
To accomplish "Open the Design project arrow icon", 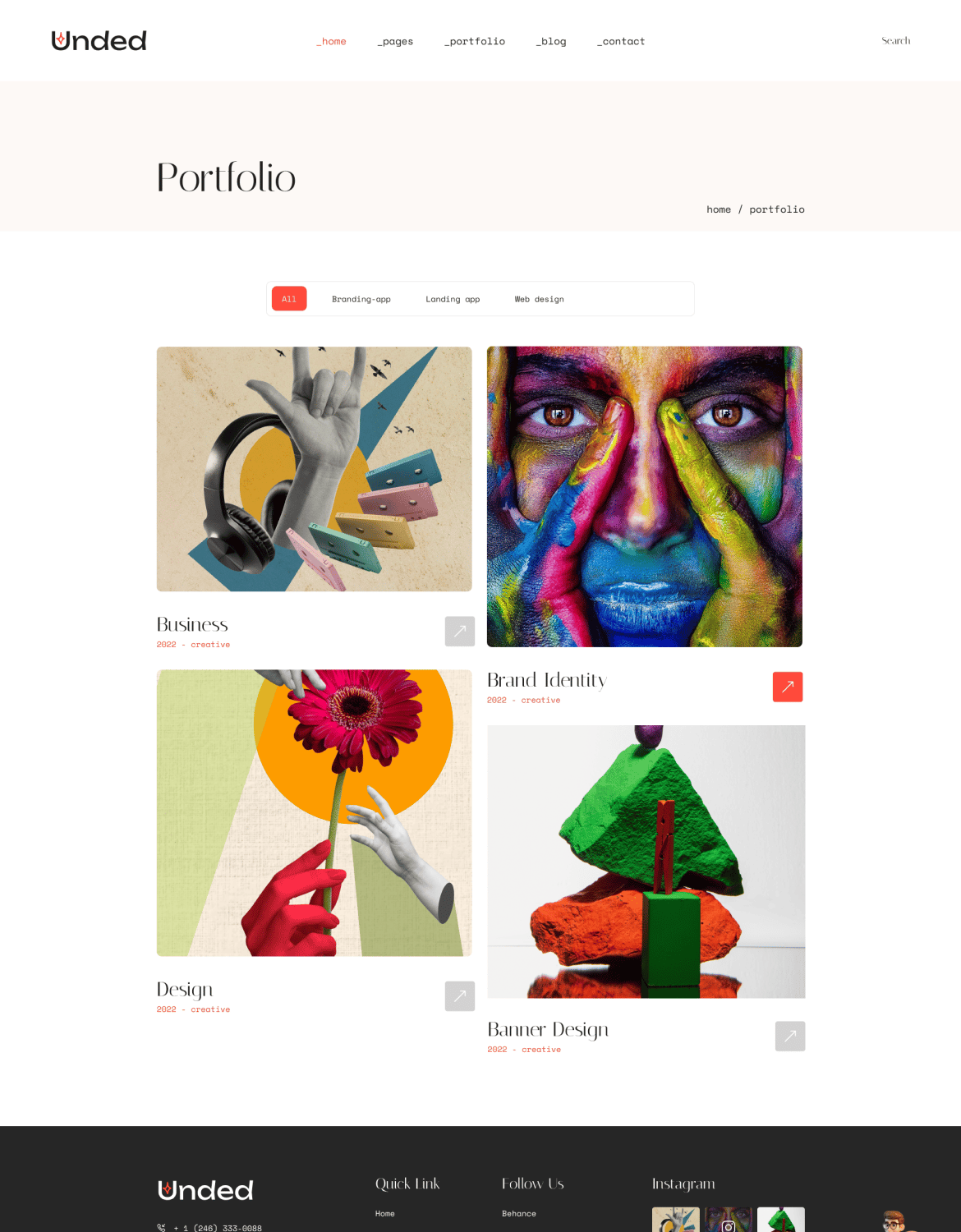I will click(x=460, y=995).
